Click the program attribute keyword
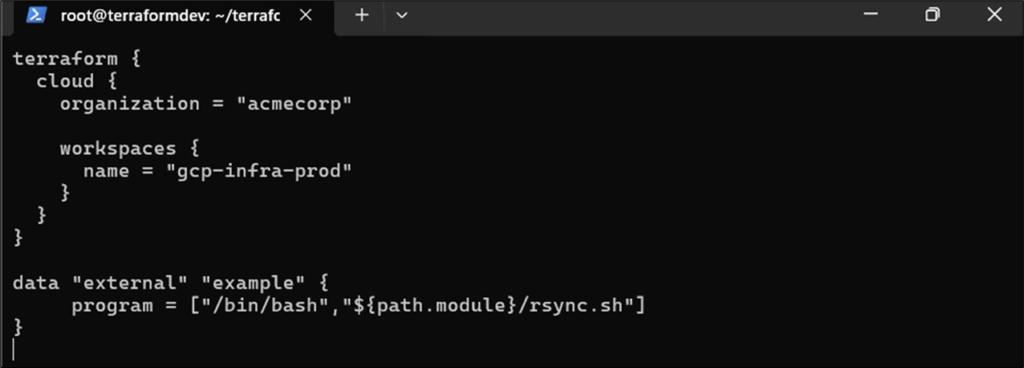Image resolution: width=1024 pixels, height=368 pixels. 112,306
